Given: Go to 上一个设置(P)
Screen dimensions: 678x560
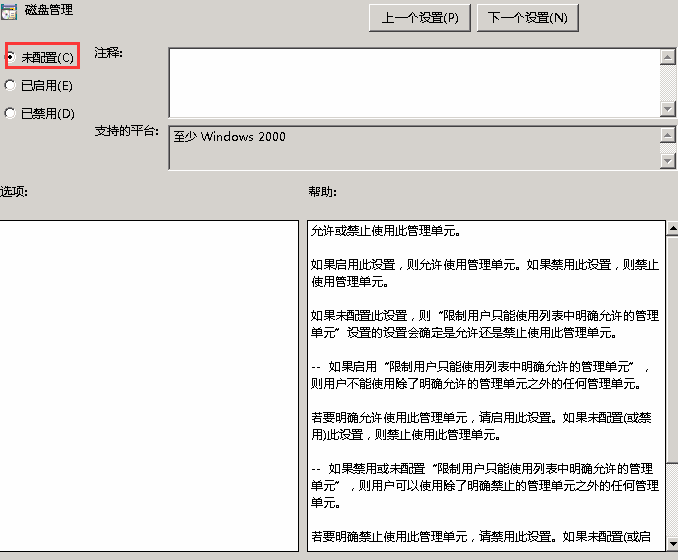Looking at the screenshot, I should pos(420,18).
